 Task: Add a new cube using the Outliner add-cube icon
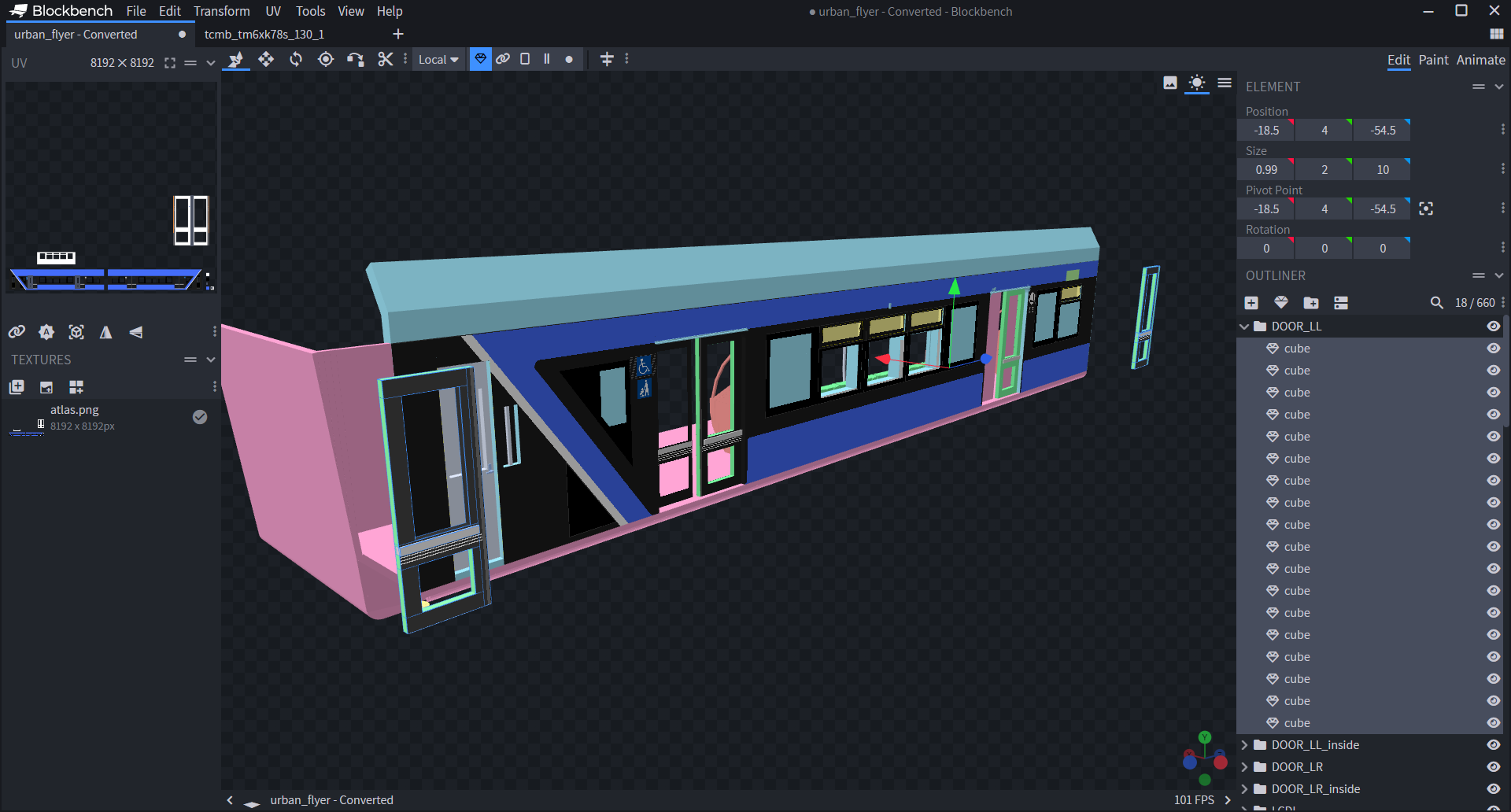tap(1251, 303)
